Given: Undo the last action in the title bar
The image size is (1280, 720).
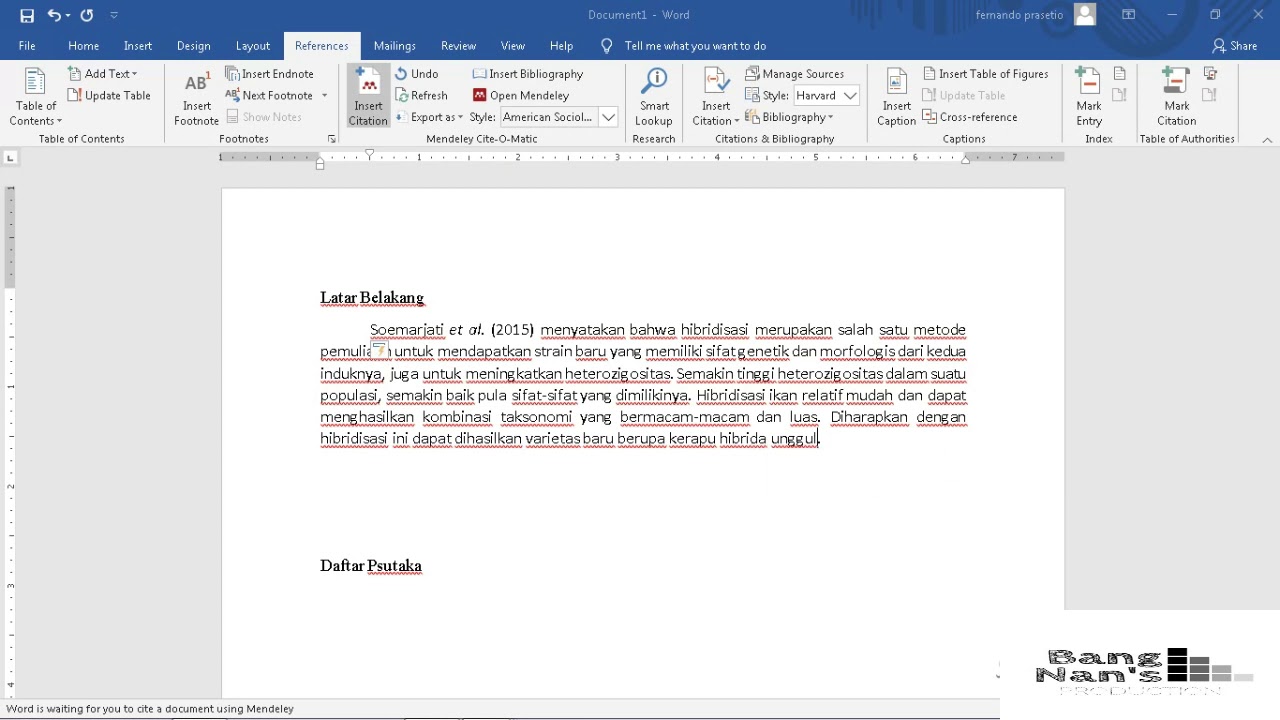Looking at the screenshot, I should click(55, 15).
